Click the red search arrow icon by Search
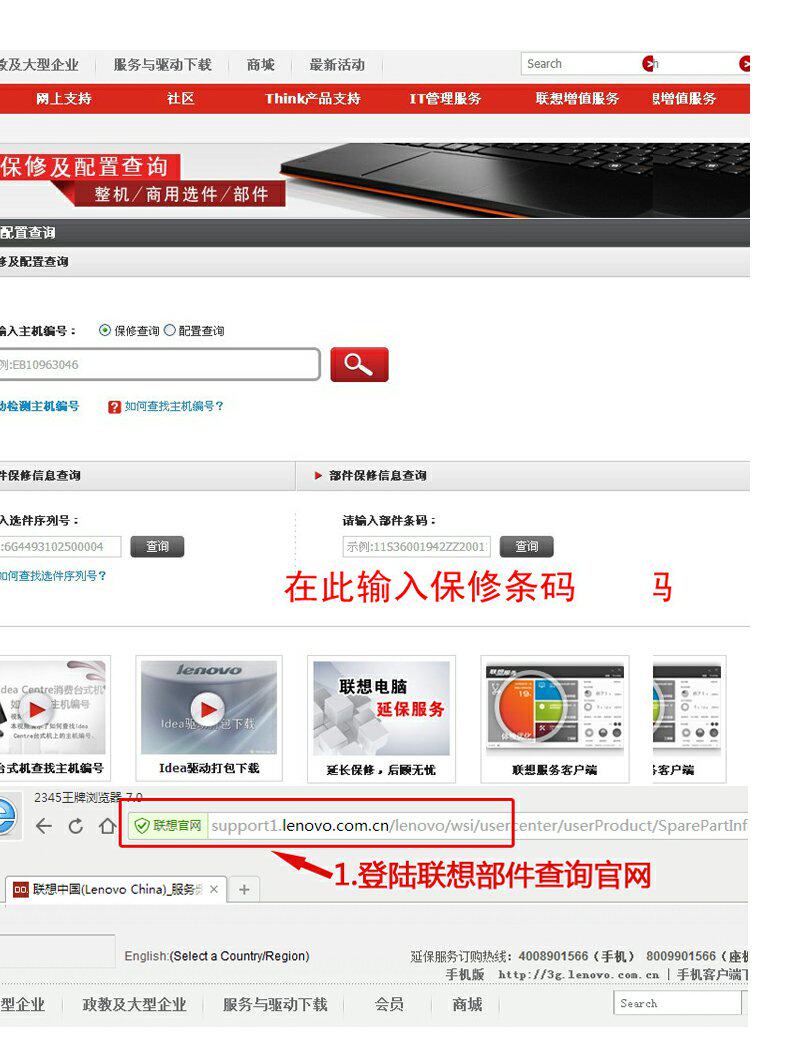Image resolution: width=790 pixels, height=1044 pixels. click(648, 63)
